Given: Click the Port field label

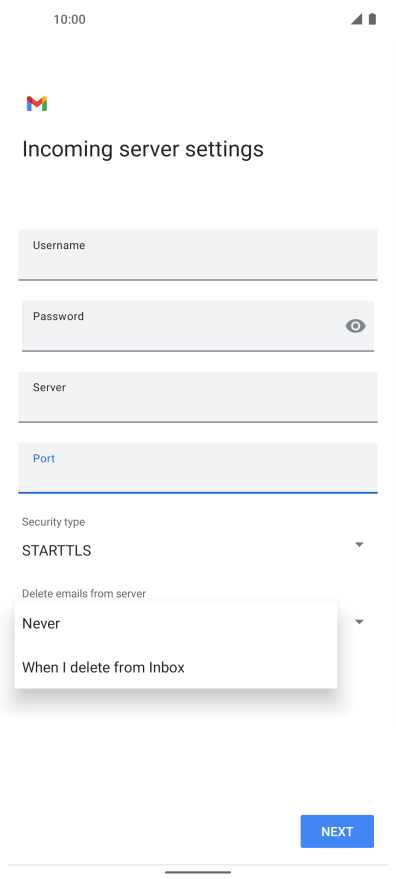Looking at the screenshot, I should pyautogui.click(x=44, y=459).
